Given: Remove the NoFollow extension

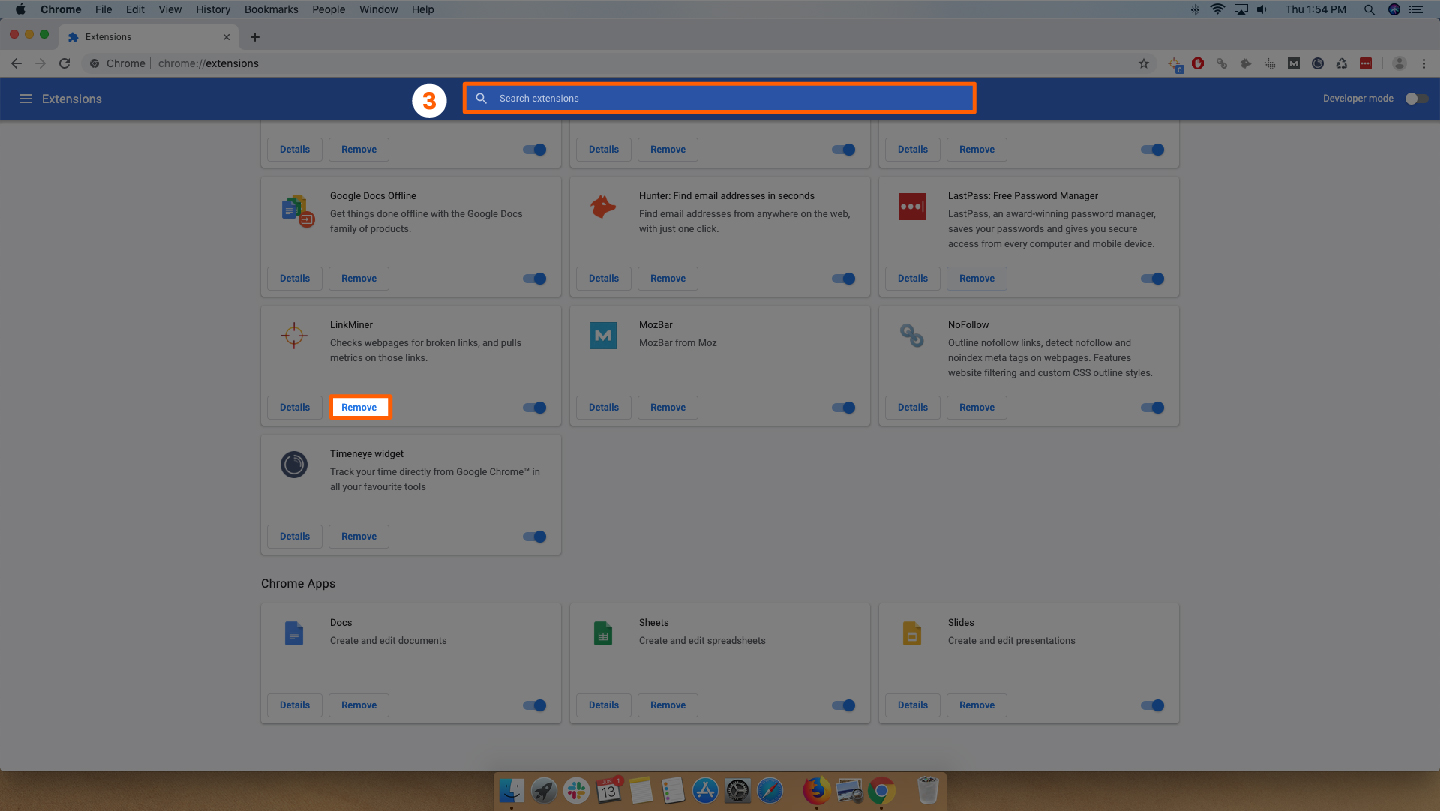Looking at the screenshot, I should [977, 407].
